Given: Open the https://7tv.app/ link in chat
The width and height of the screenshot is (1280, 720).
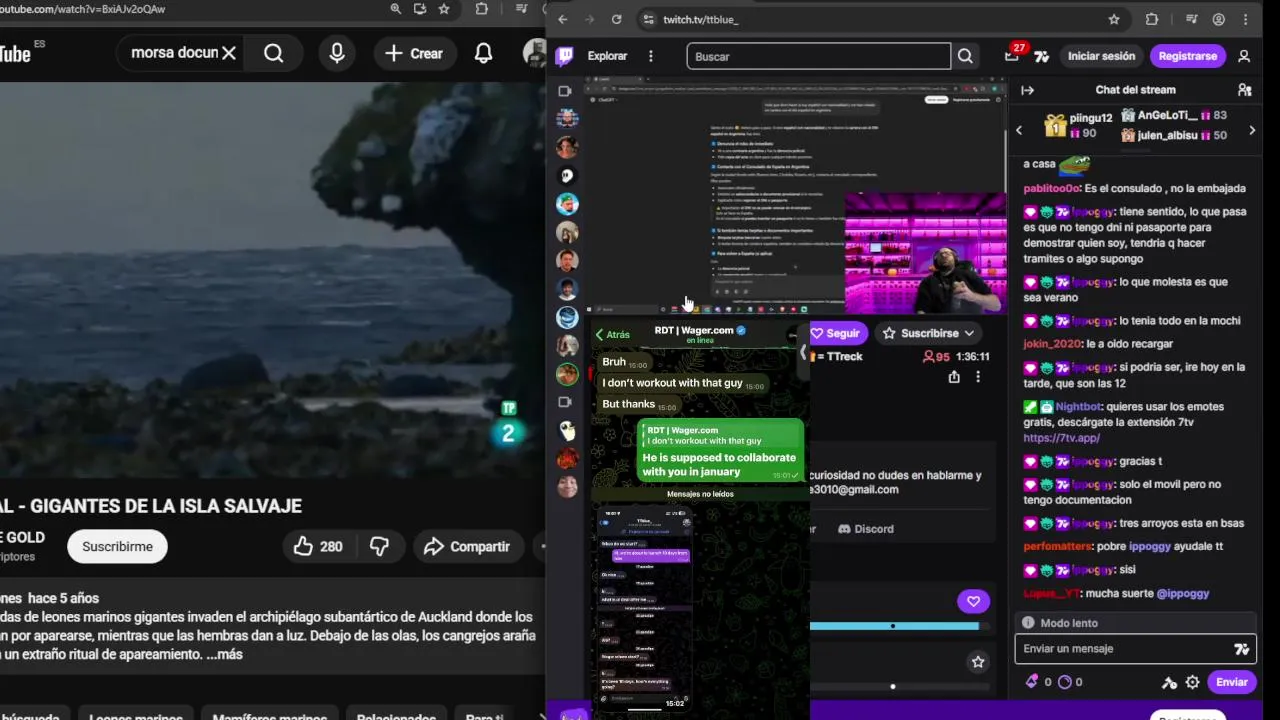Looking at the screenshot, I should point(1061,438).
